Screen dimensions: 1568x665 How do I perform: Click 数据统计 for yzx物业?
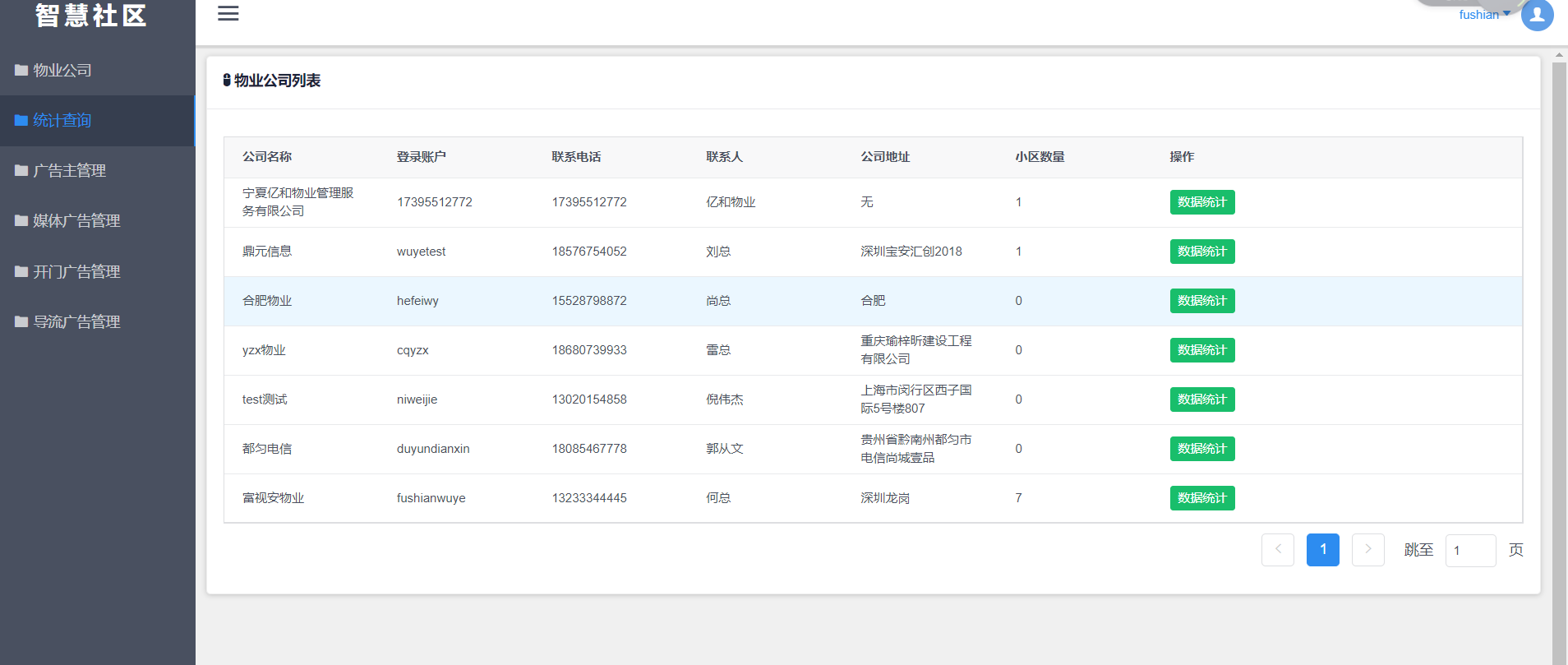pyautogui.click(x=1202, y=350)
